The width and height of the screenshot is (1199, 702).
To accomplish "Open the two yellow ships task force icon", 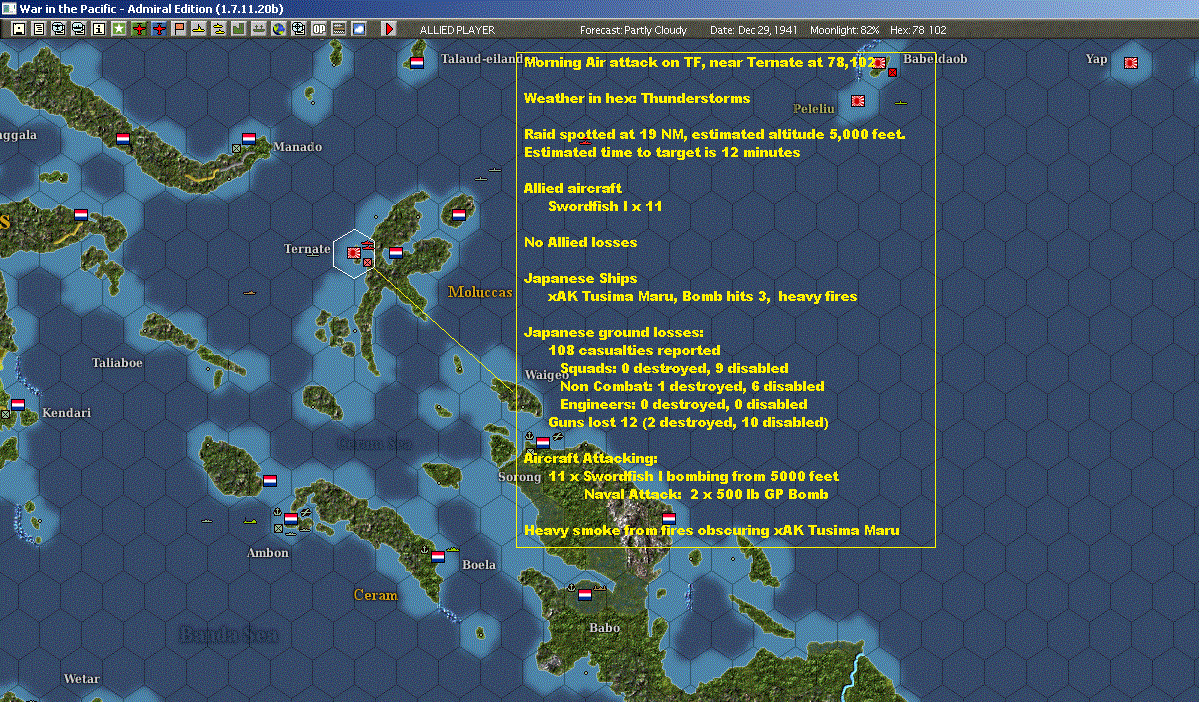I will 218,29.
